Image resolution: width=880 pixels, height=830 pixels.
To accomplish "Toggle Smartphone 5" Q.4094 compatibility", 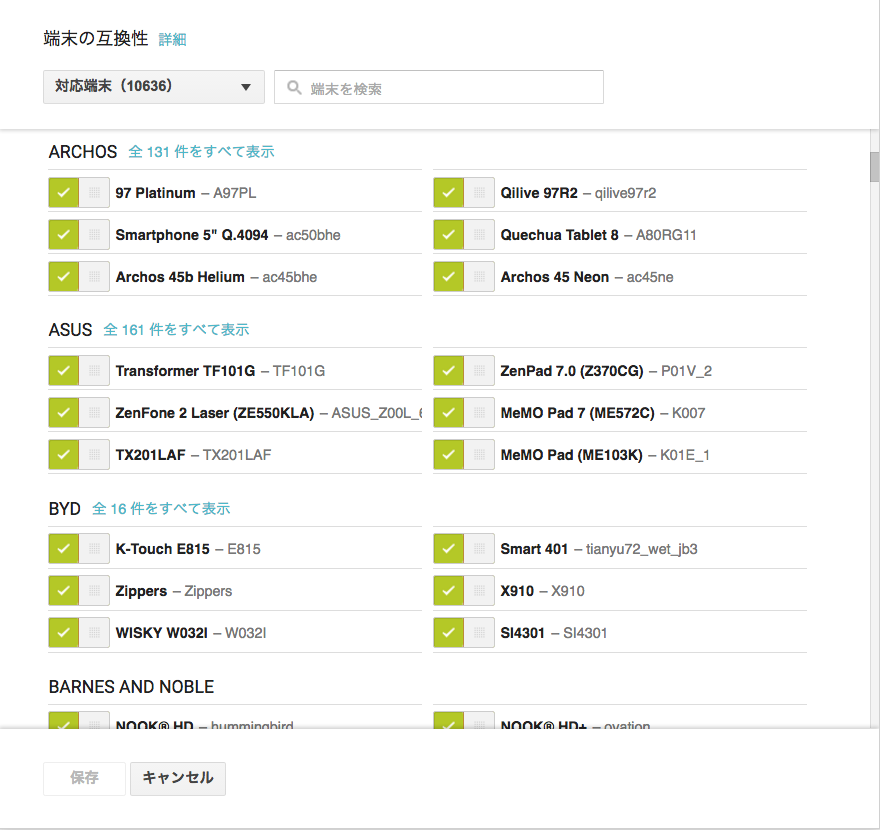I will [x=79, y=235].
